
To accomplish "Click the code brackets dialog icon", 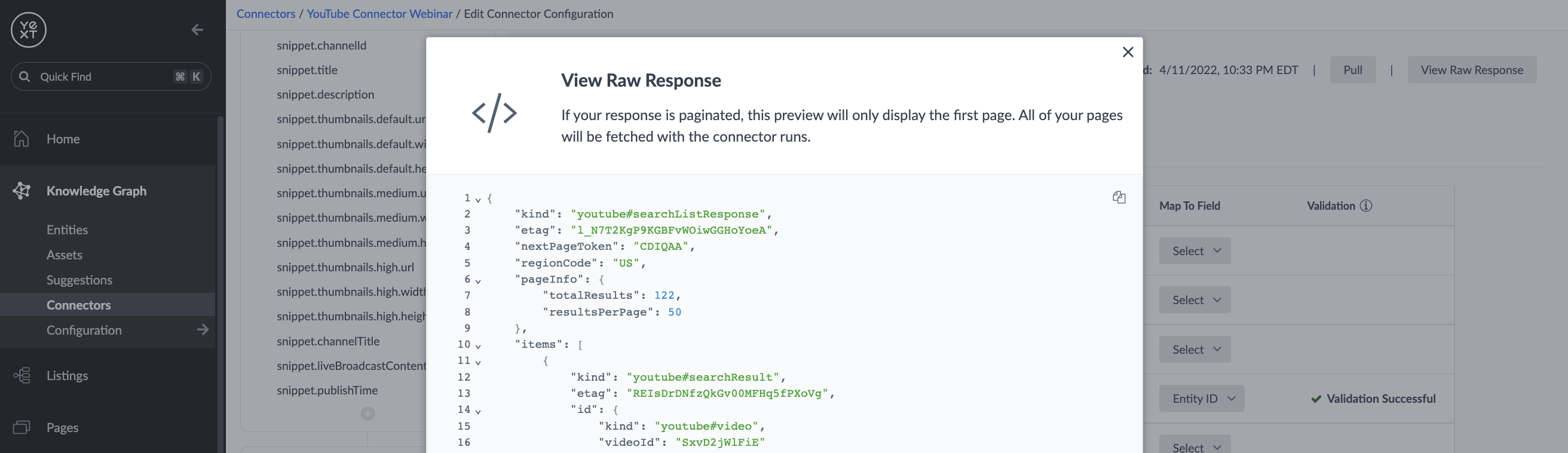I will pyautogui.click(x=494, y=112).
